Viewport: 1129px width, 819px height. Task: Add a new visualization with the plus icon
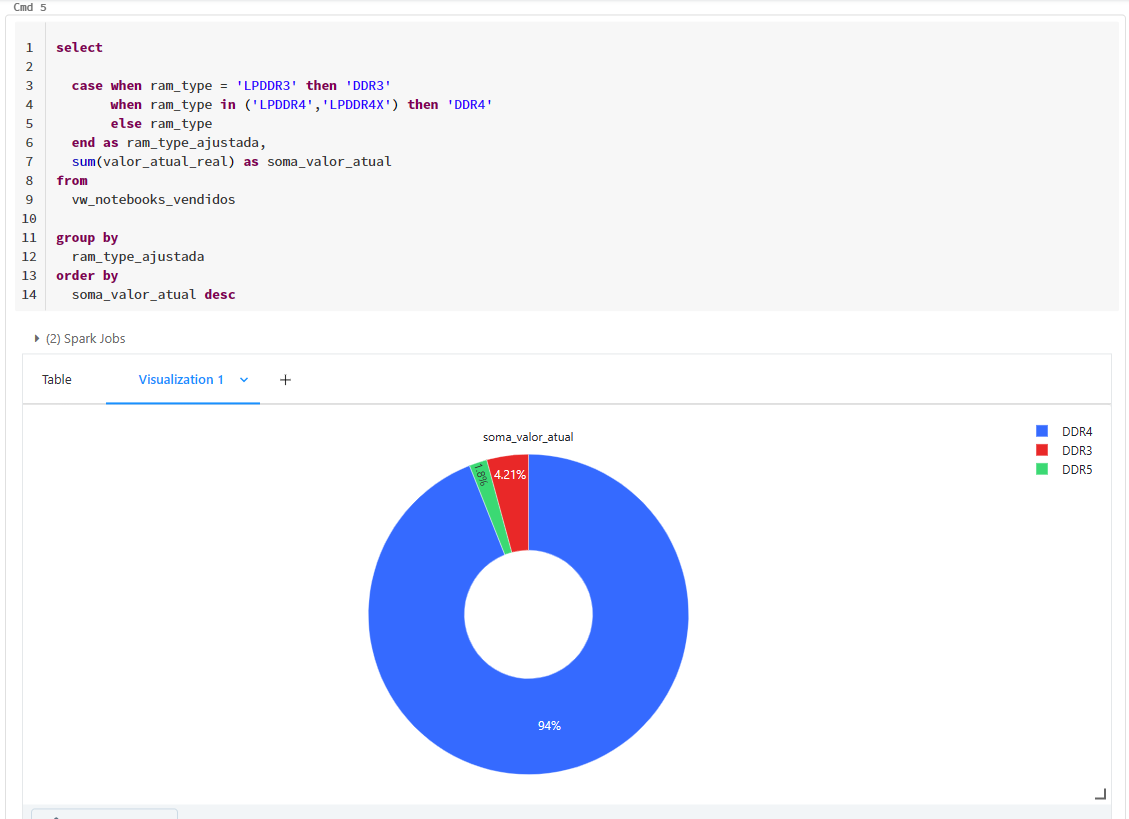285,380
